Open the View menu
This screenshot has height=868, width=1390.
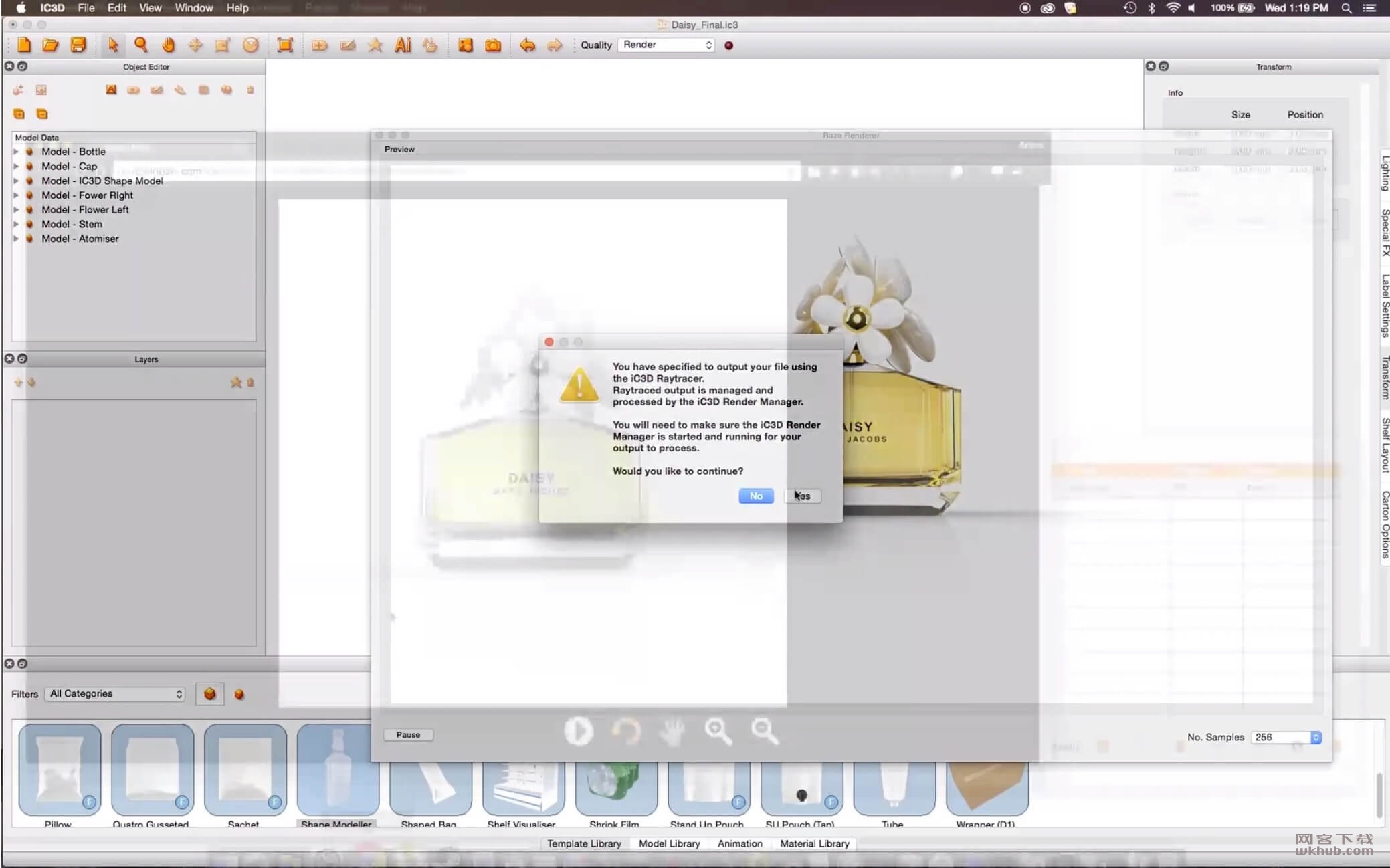coord(150,8)
